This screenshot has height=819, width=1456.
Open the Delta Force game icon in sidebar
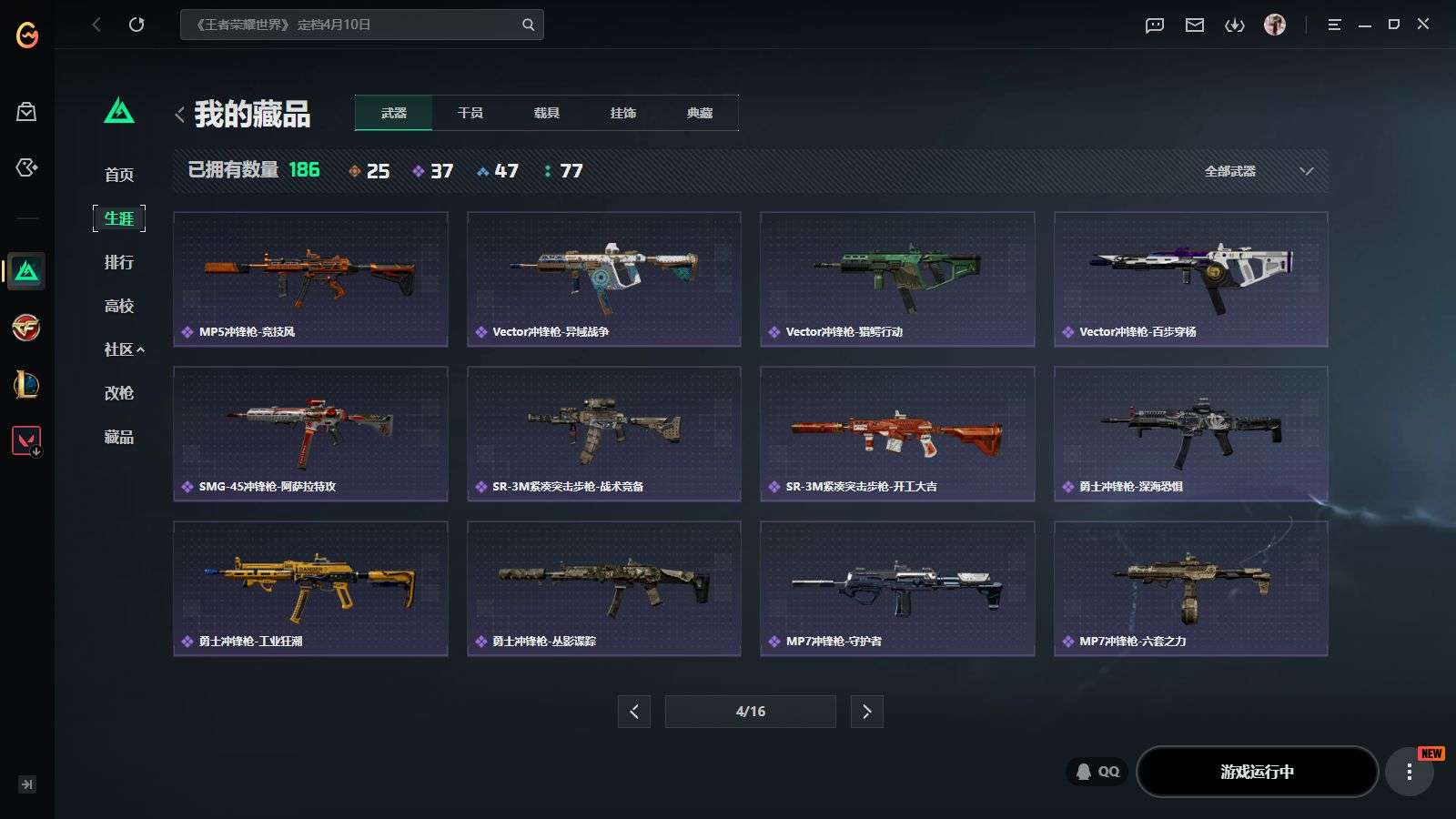click(x=26, y=271)
